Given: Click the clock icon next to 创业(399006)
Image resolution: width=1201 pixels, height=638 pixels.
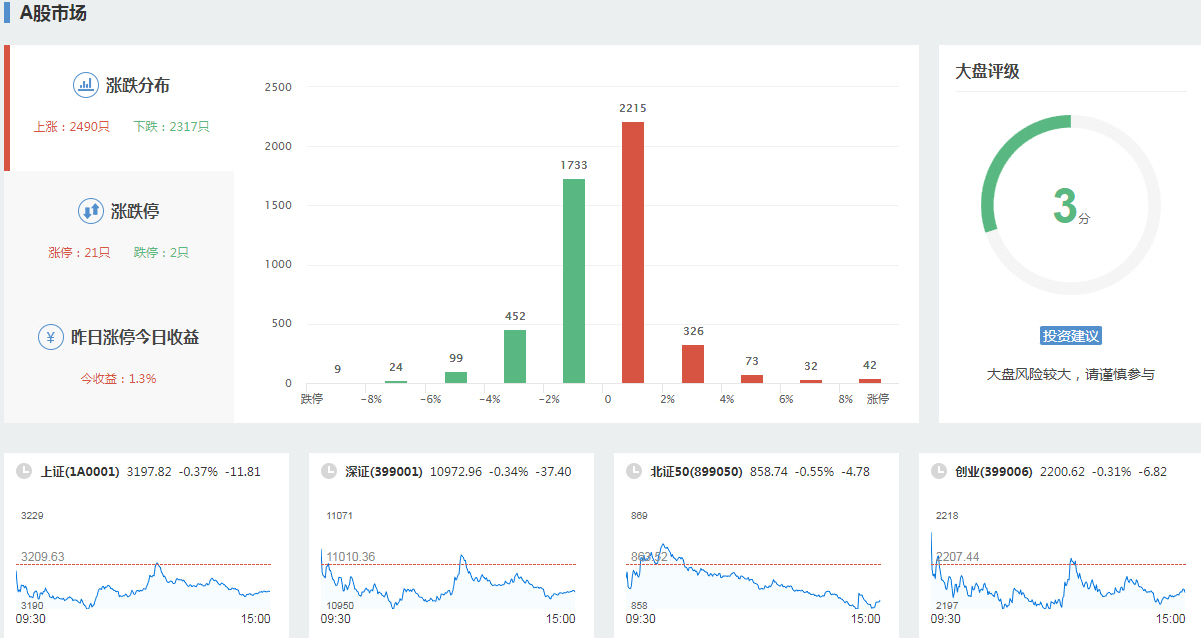Looking at the screenshot, I should point(938,471).
